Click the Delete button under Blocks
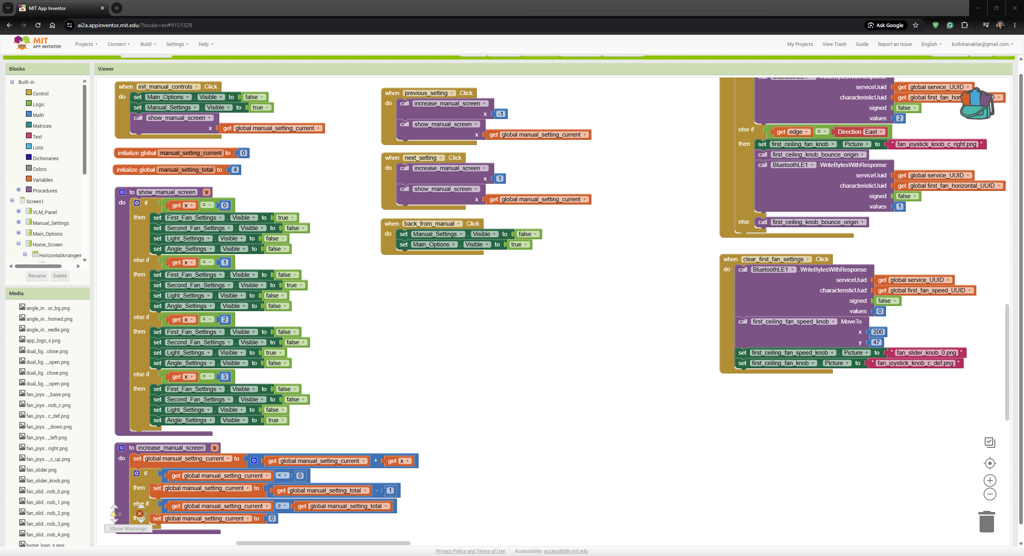The width and height of the screenshot is (1024, 556). click(x=59, y=276)
